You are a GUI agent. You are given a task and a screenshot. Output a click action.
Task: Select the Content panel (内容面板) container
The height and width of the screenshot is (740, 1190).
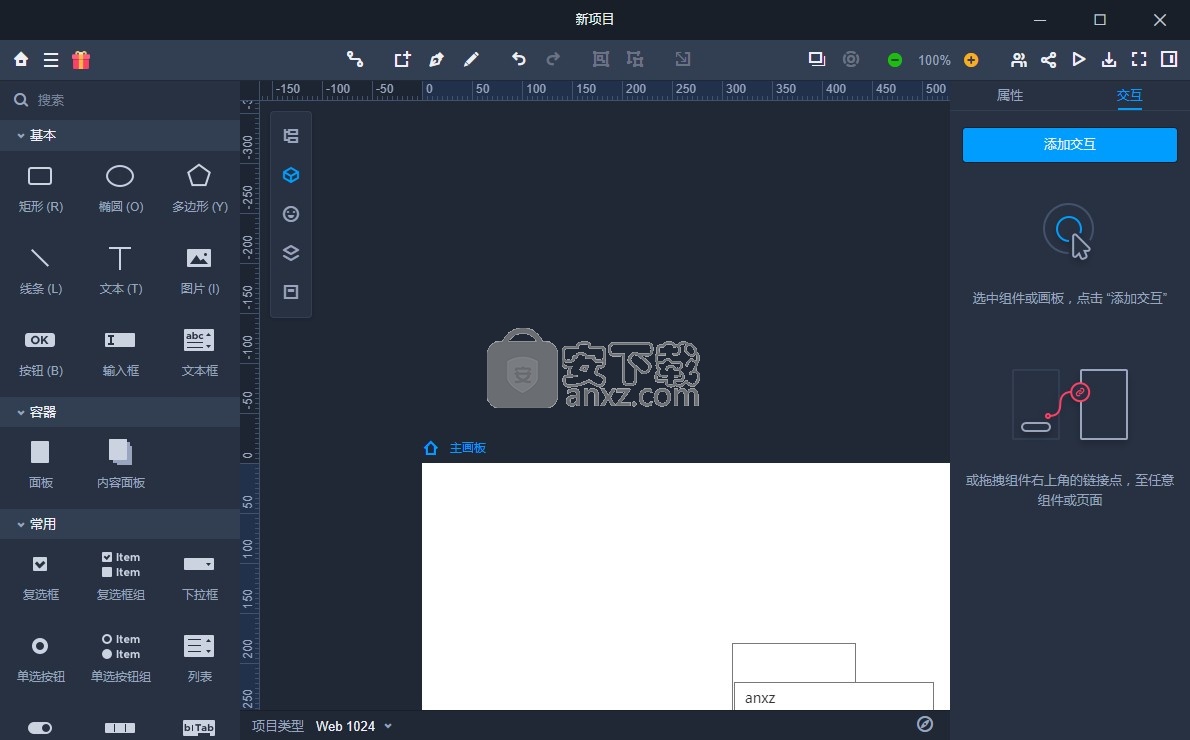tap(121, 464)
